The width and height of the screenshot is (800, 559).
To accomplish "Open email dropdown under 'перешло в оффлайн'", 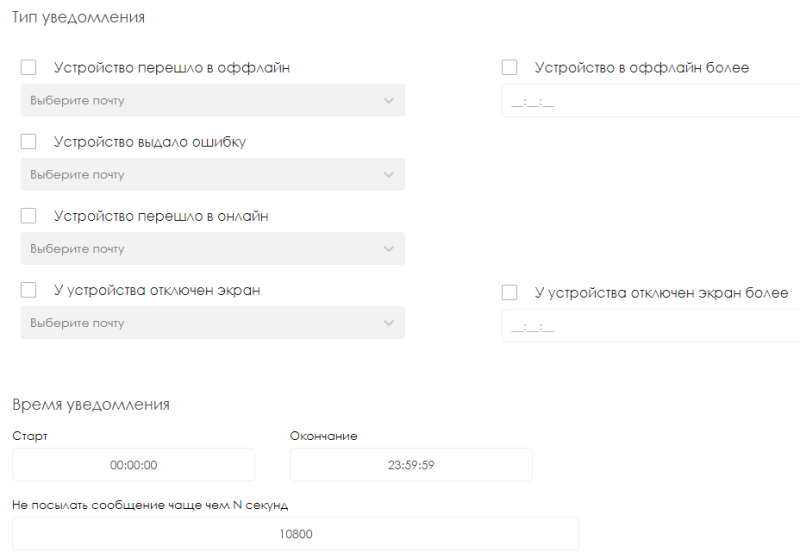I will [200, 101].
